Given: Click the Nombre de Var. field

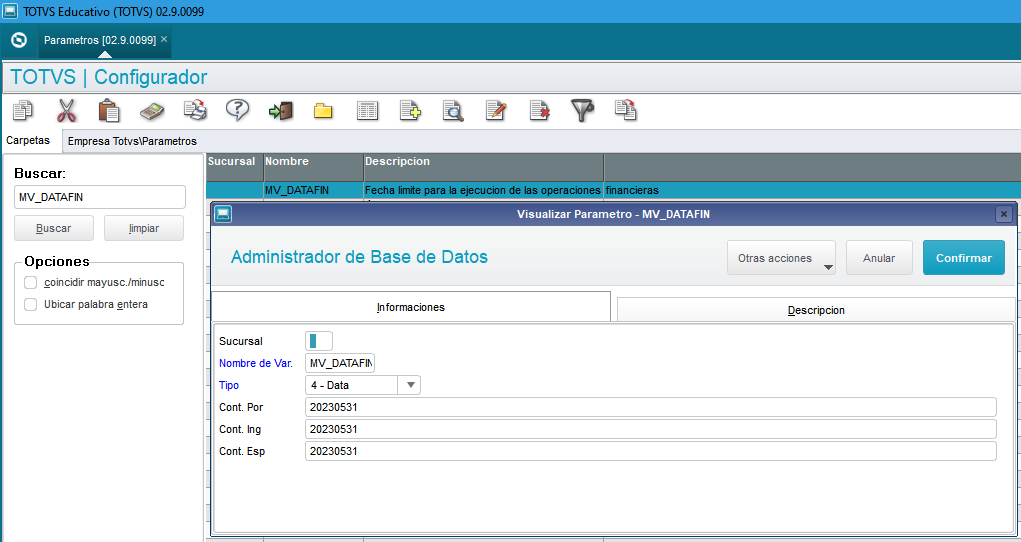Looking at the screenshot, I should [340, 363].
